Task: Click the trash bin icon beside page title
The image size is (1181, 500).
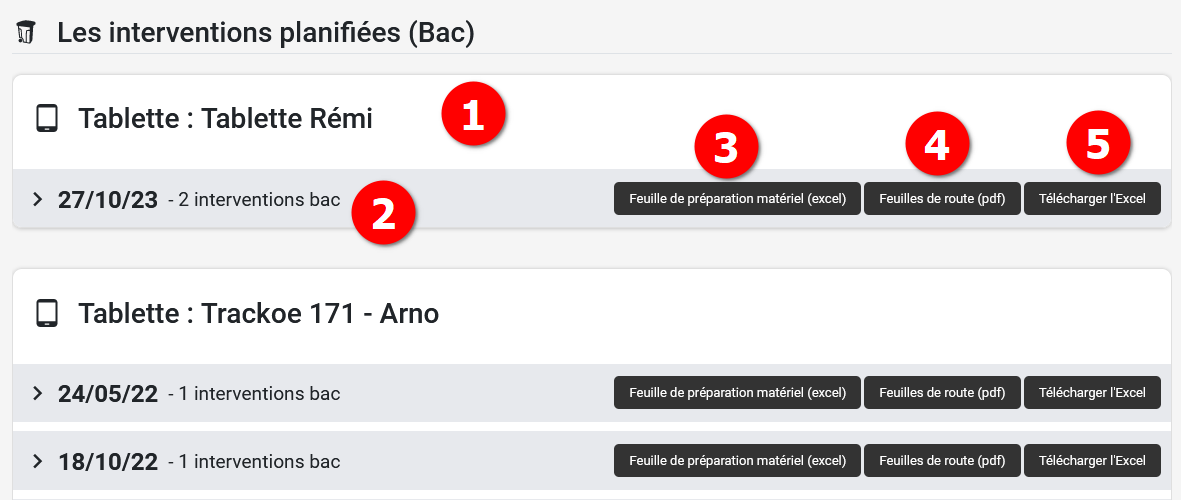Action: point(28,33)
